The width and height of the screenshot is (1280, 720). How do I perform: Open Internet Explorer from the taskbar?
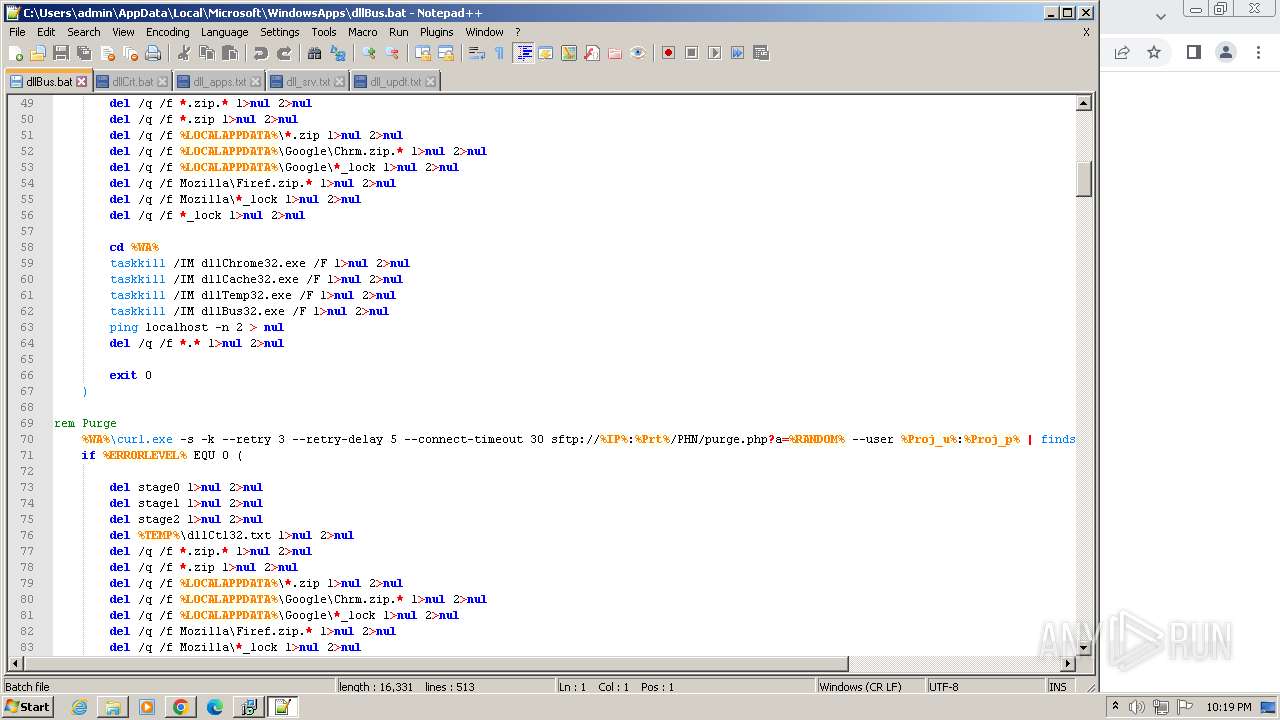(x=79, y=707)
